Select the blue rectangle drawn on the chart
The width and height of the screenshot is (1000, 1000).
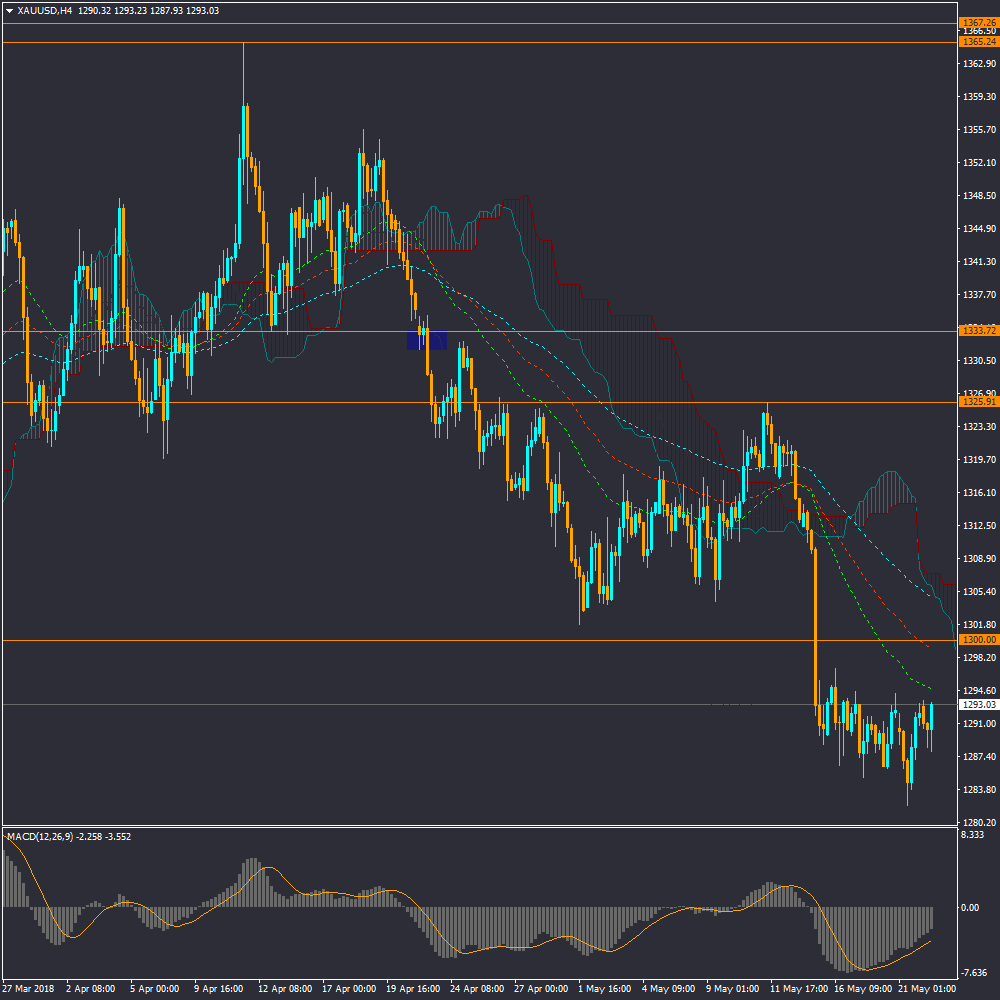pos(427,340)
